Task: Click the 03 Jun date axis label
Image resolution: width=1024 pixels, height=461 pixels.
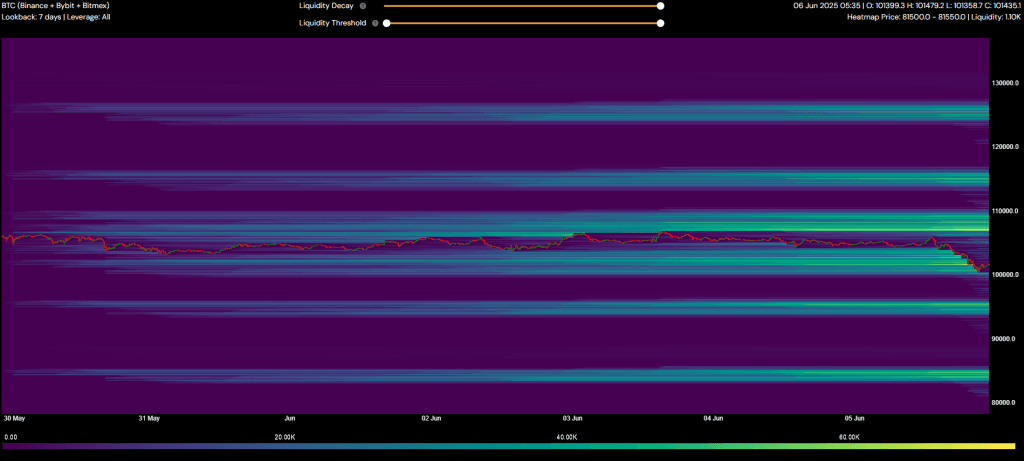Action: pos(573,417)
